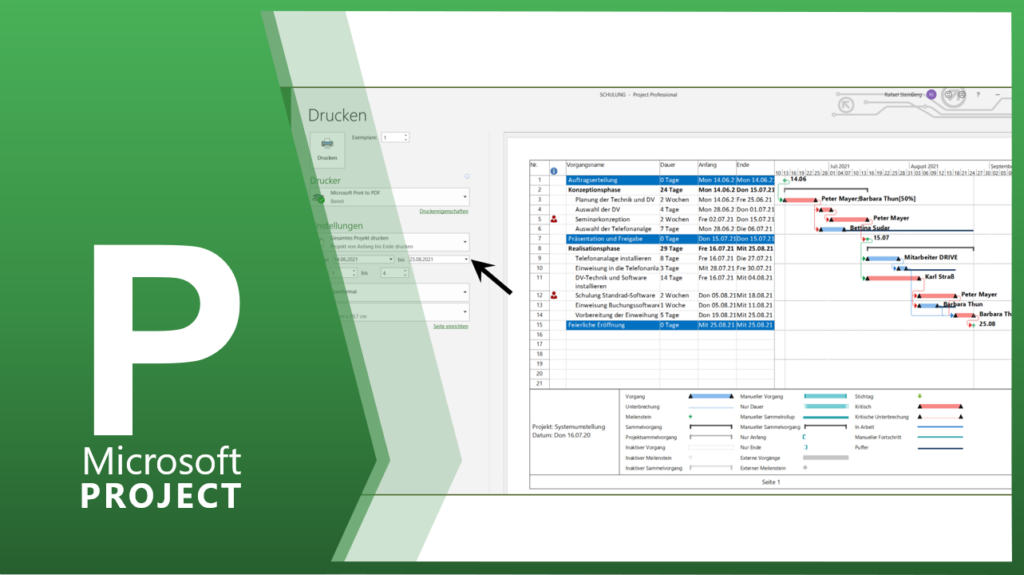Screen dimensions: 1024x575
Task: Click the red resource icon in Seminarkonzeption row
Action: pos(554,220)
